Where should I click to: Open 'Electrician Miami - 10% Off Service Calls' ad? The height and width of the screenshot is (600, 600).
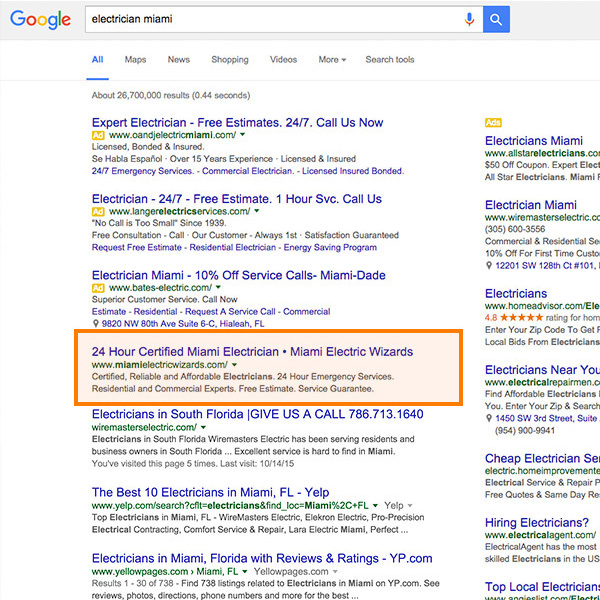tap(238, 276)
